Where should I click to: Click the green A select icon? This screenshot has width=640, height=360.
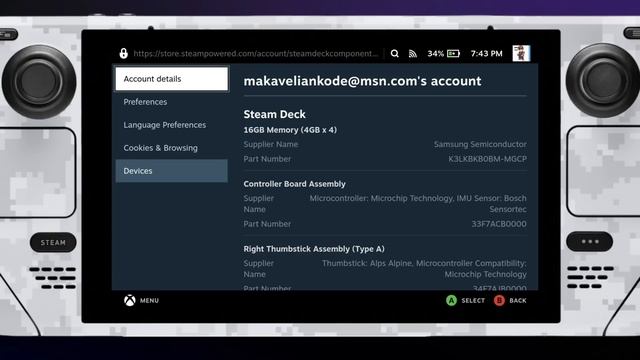[x=451, y=301]
